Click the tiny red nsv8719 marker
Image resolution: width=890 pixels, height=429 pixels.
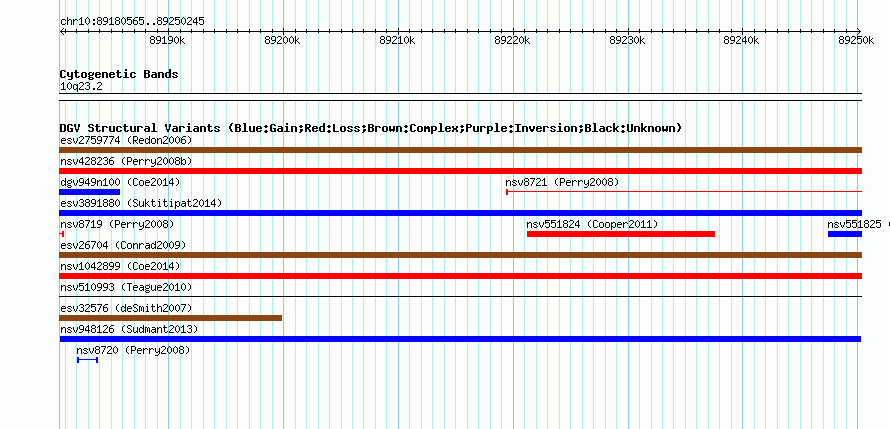(62, 234)
